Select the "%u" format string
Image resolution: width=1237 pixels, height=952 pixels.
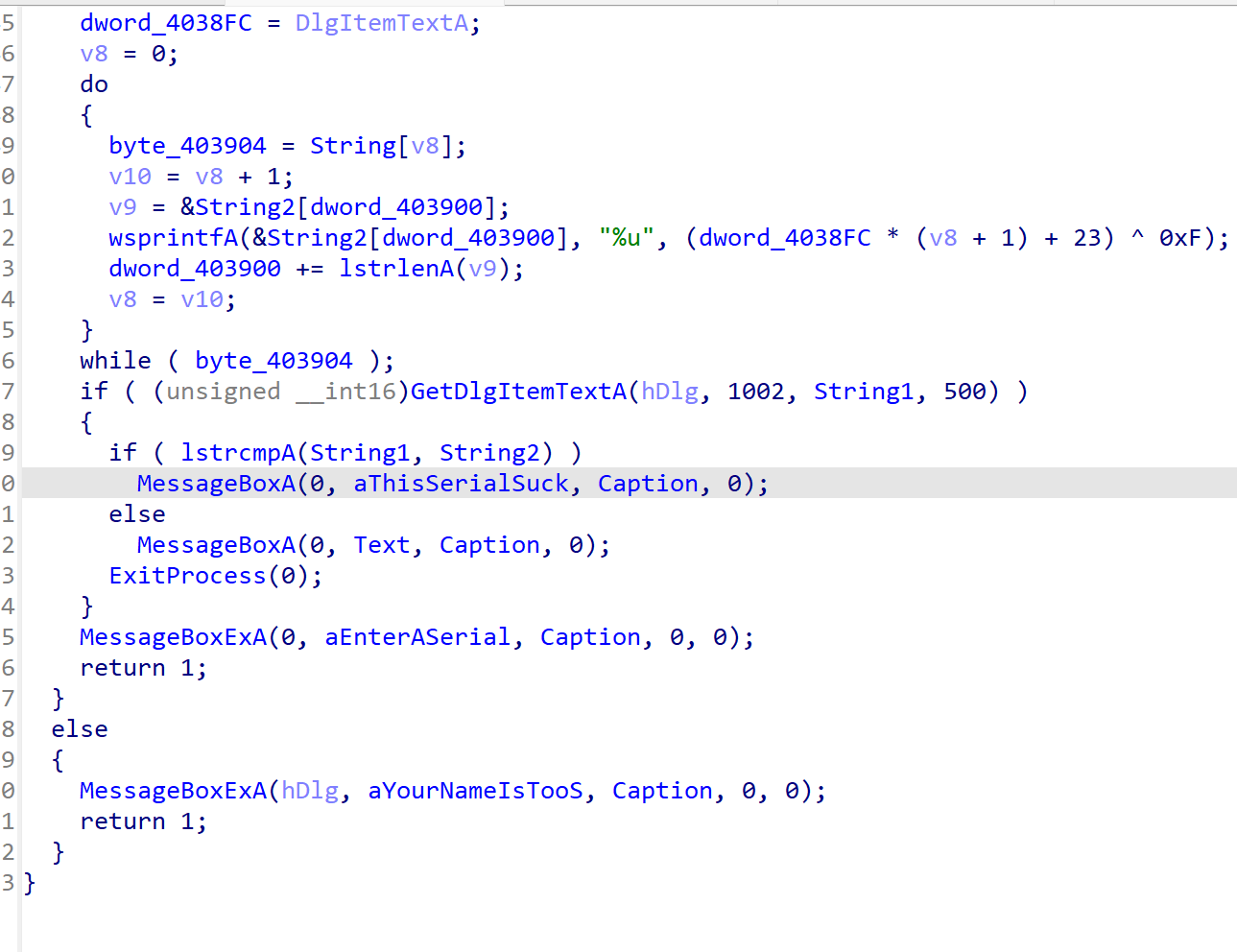click(x=627, y=238)
